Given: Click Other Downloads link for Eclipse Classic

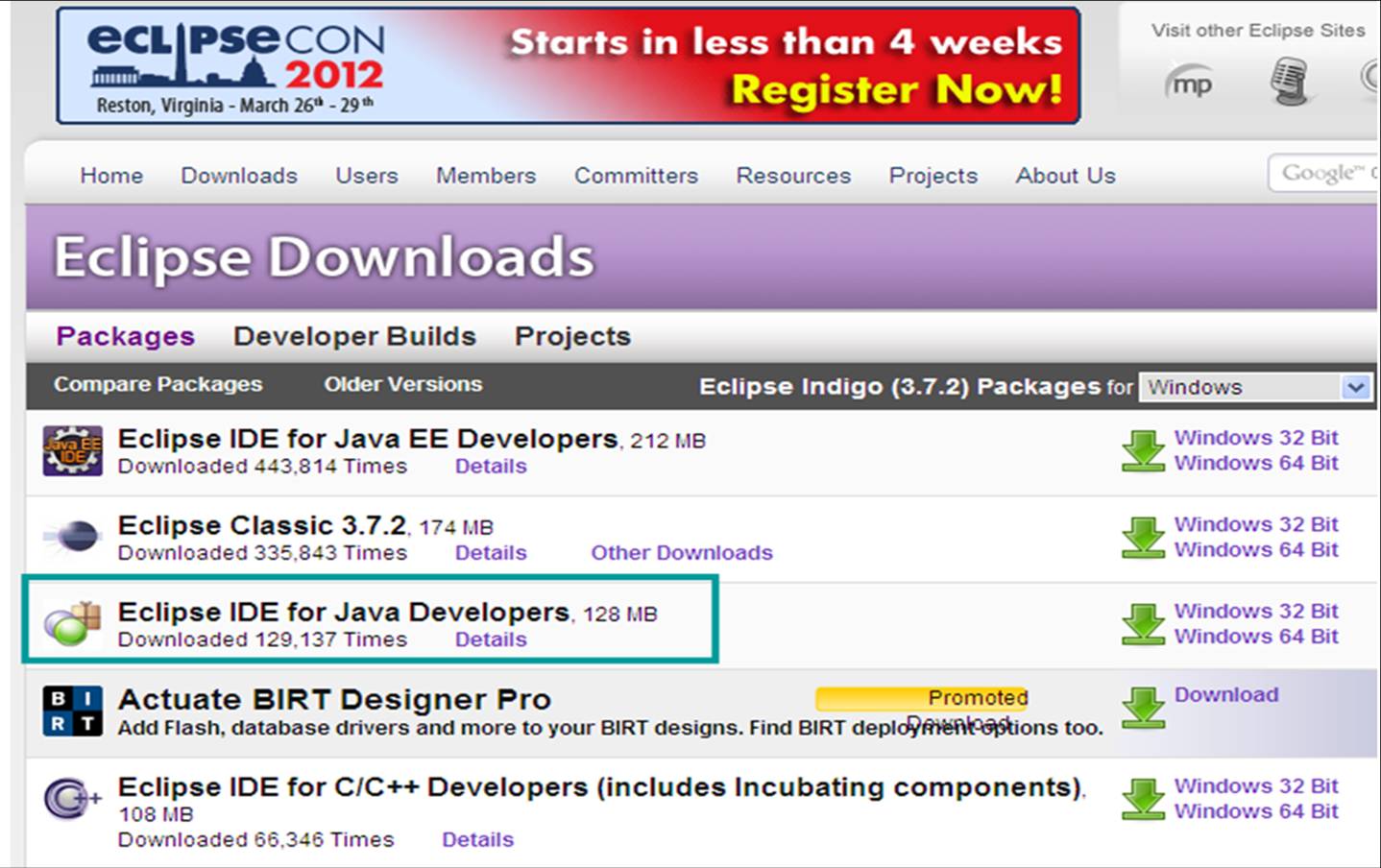Looking at the screenshot, I should pyautogui.click(x=682, y=553).
